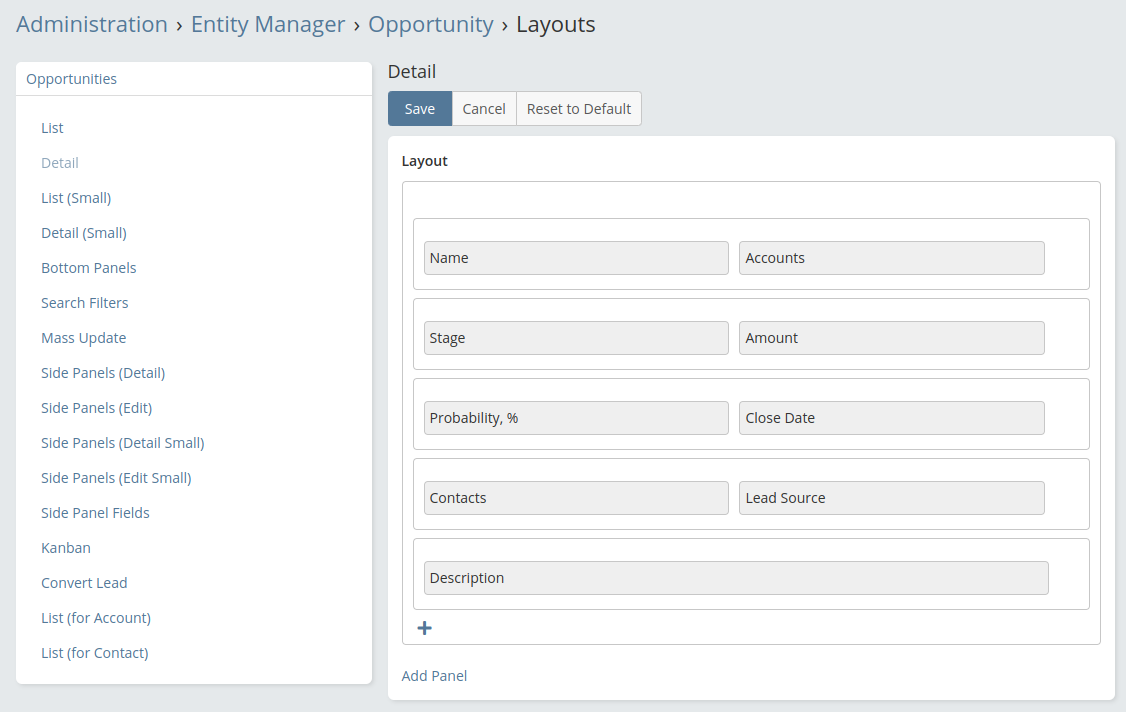Click the Probability, % field cell
This screenshot has width=1126, height=712.
click(x=576, y=418)
